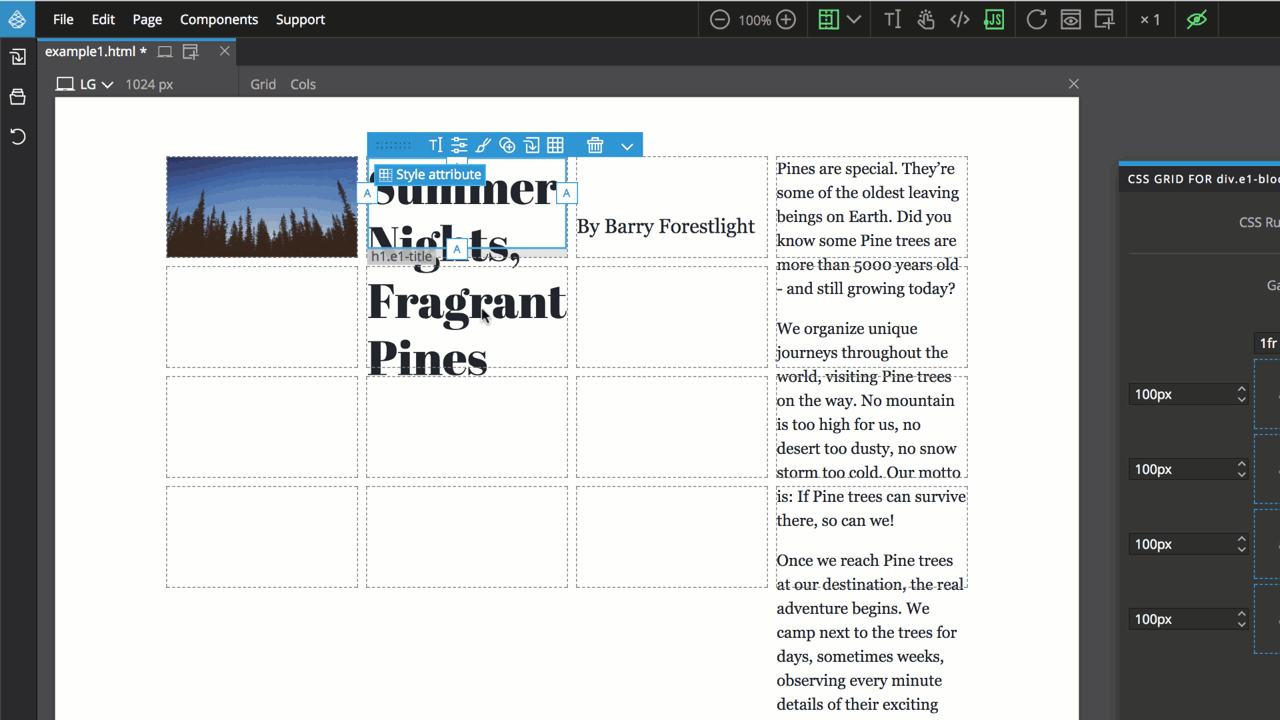Open the LG breakpoint dropdown

[x=95, y=84]
